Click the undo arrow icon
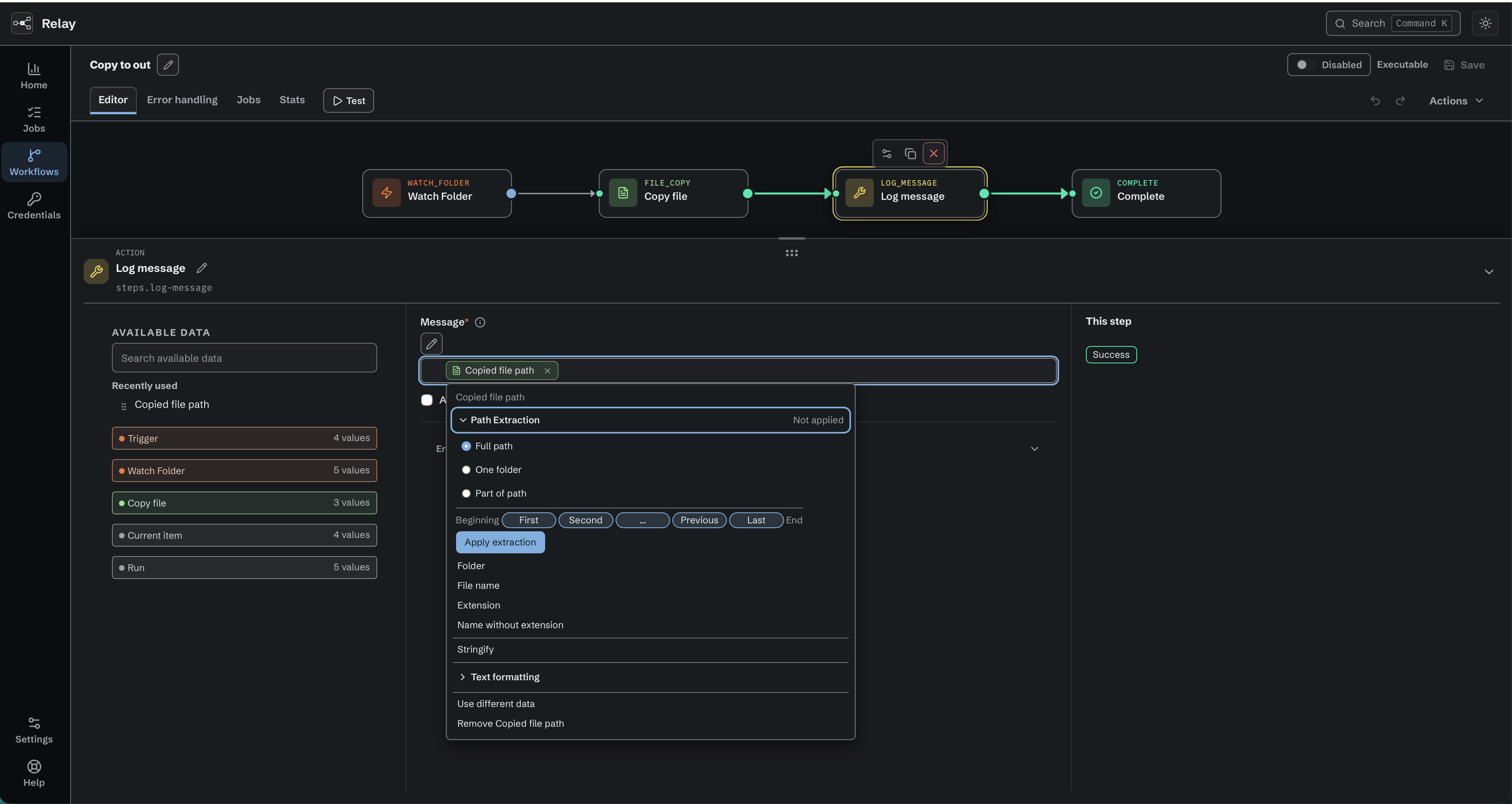Image resolution: width=1512 pixels, height=804 pixels. pyautogui.click(x=1375, y=101)
